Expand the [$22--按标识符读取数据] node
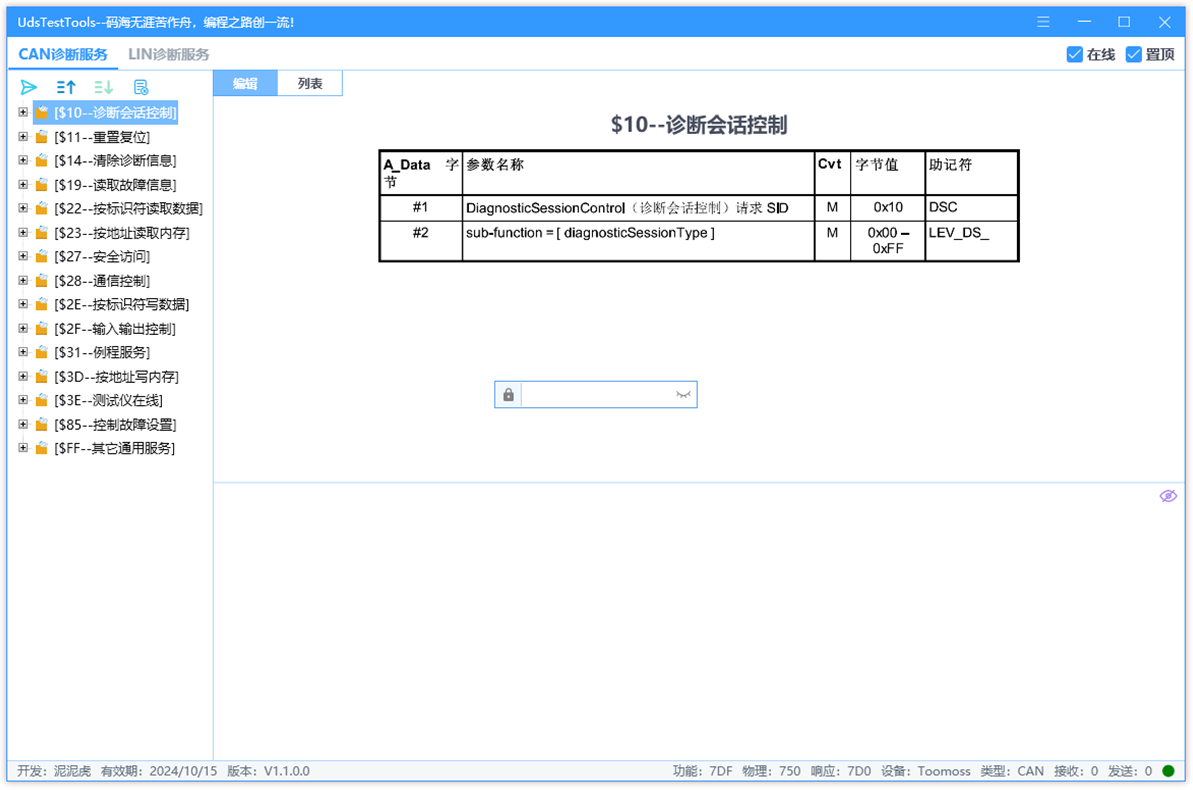 tap(23, 208)
